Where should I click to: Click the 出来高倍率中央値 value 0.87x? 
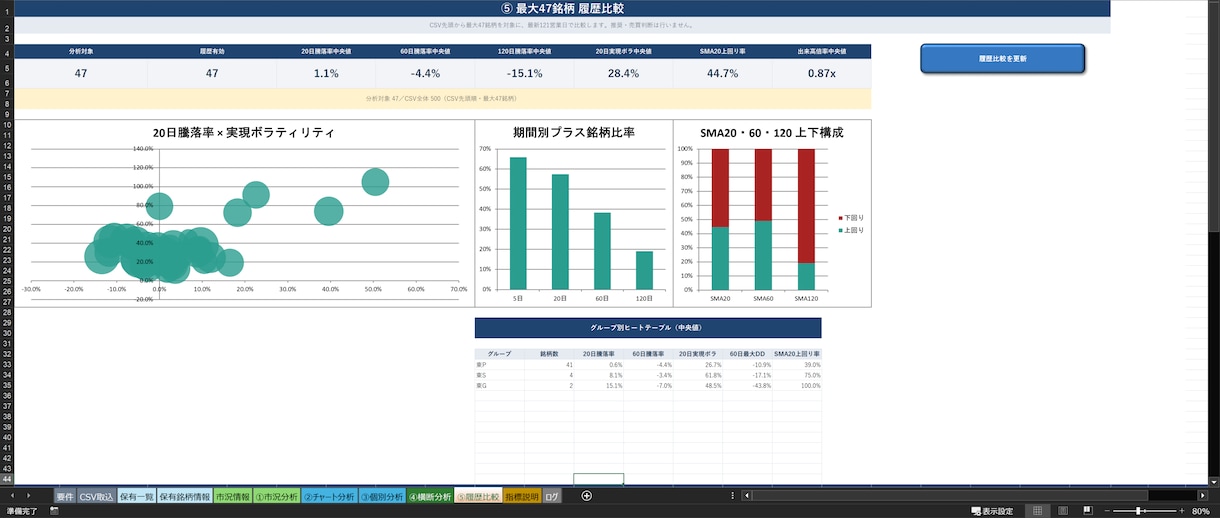(821, 74)
